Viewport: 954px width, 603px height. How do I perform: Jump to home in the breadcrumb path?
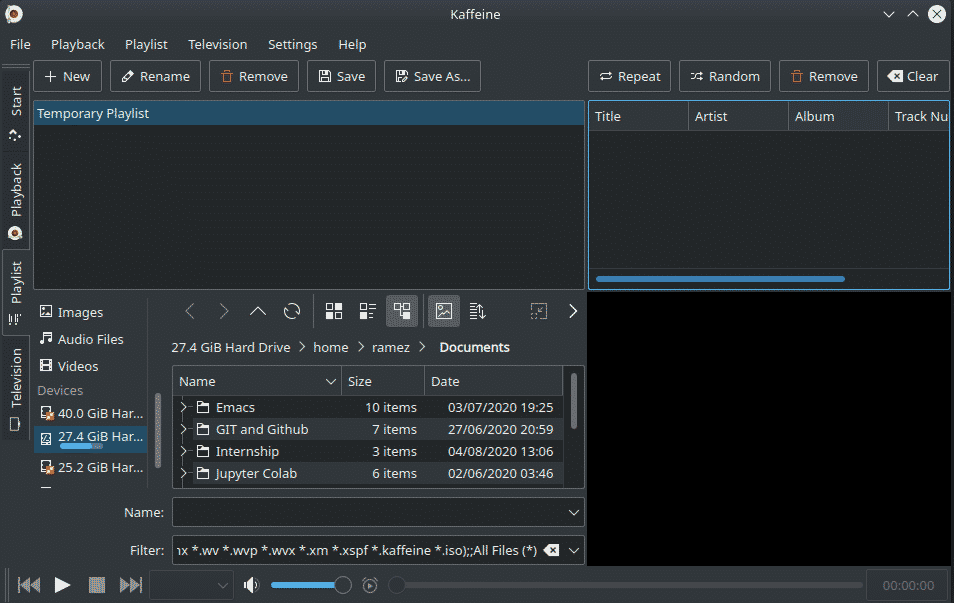331,347
